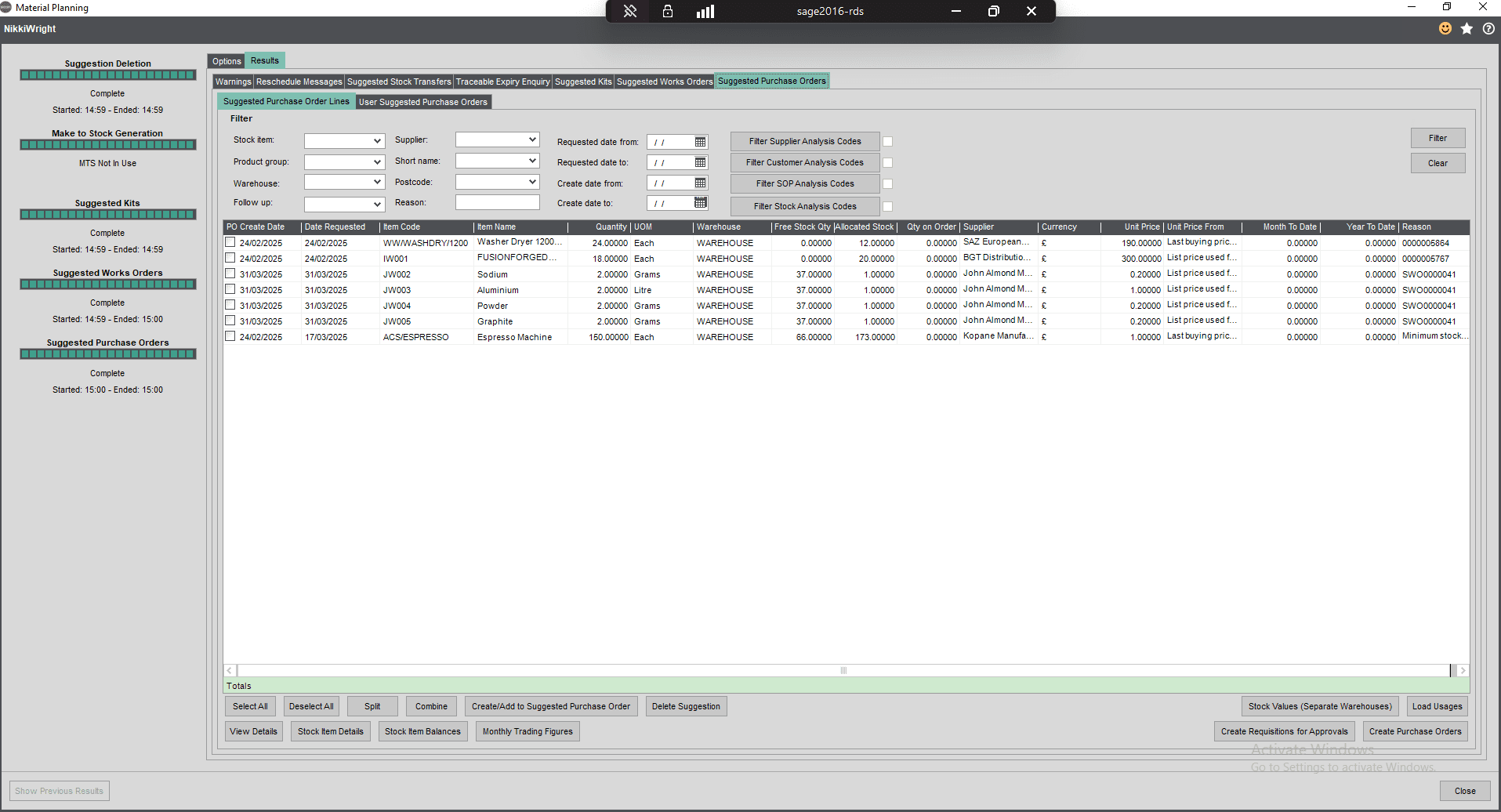Screen dimensions: 1501x812
Task: Open the Suggested Works Orders tab
Action: point(665,82)
